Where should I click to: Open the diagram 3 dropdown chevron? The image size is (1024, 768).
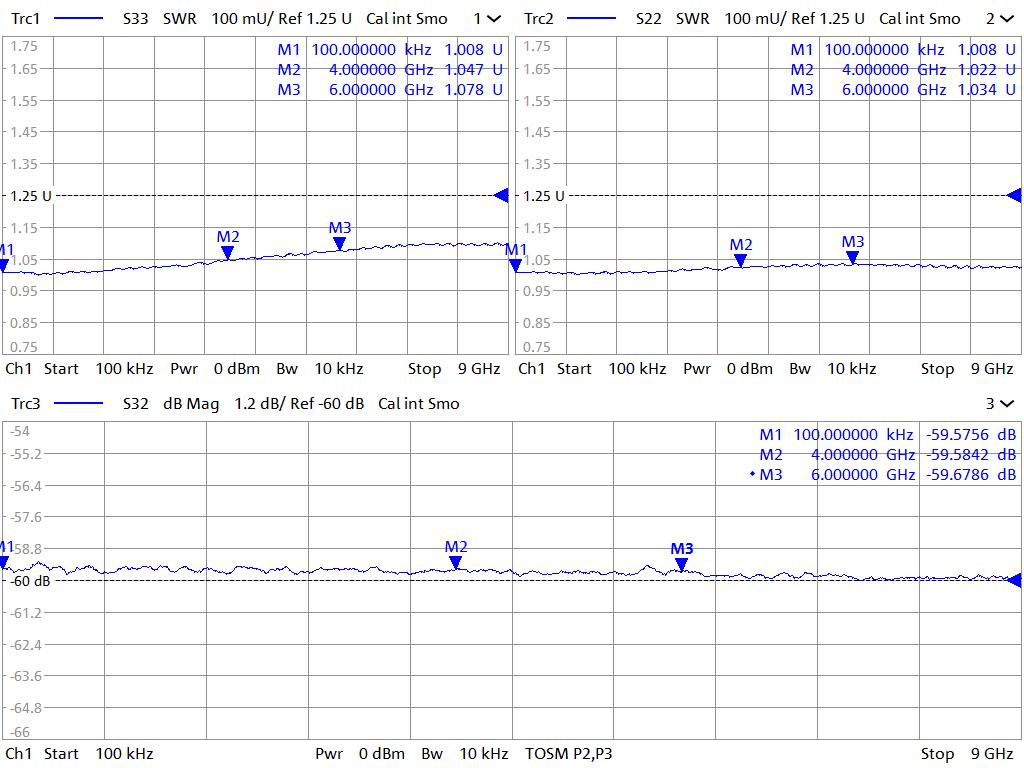pyautogui.click(x=1006, y=404)
